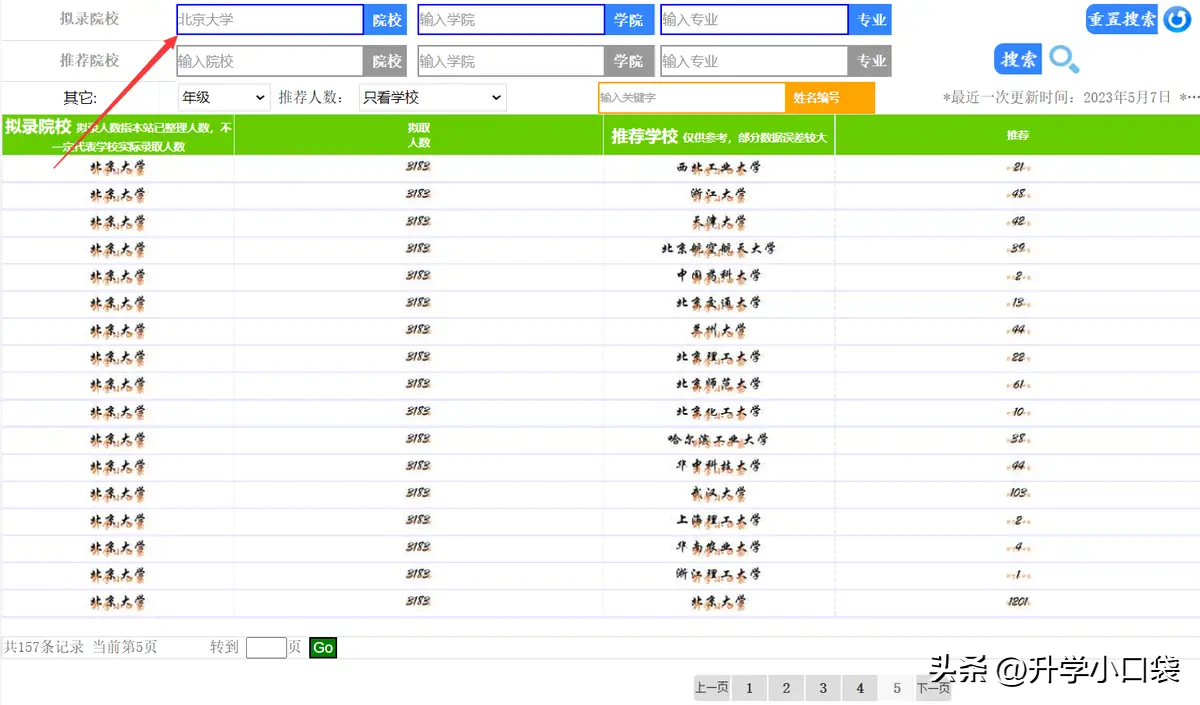
Task: Click the 最近一次更新时间 2023年5月7日 text
Action: (1057, 97)
